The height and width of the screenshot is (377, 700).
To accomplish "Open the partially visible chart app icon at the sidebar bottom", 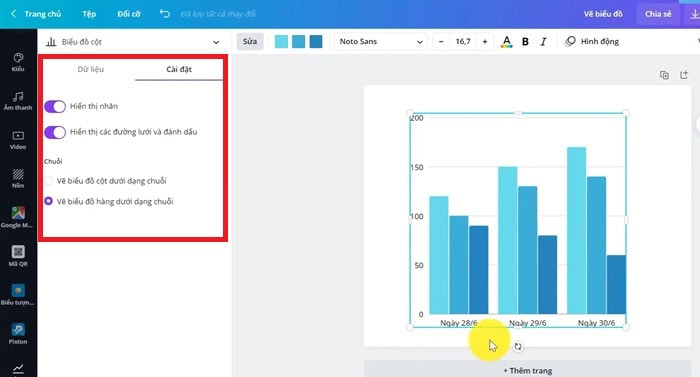I will click(x=18, y=369).
